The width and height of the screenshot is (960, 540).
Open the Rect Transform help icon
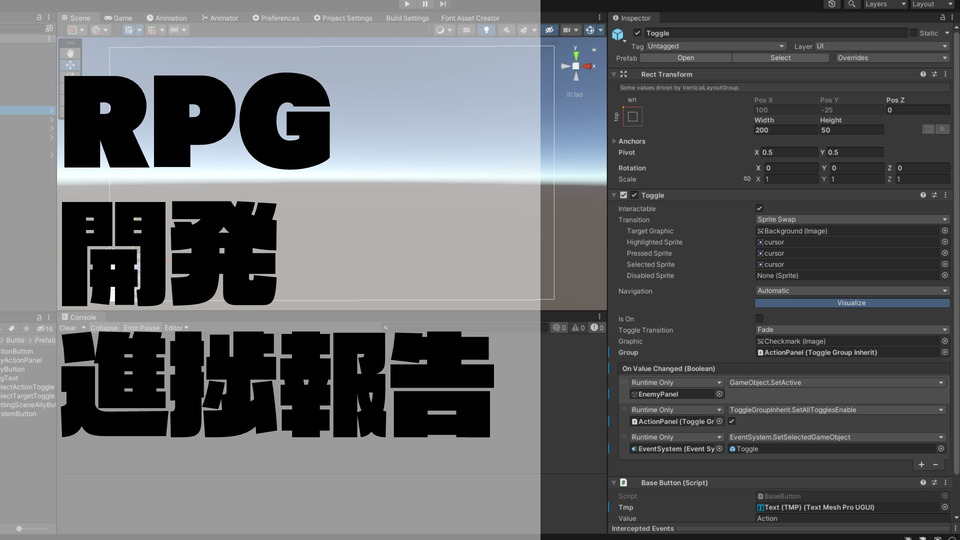point(923,74)
